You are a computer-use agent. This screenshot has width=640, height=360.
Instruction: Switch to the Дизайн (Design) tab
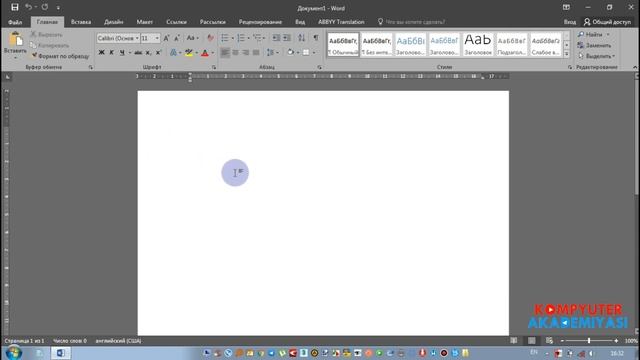pyautogui.click(x=113, y=22)
